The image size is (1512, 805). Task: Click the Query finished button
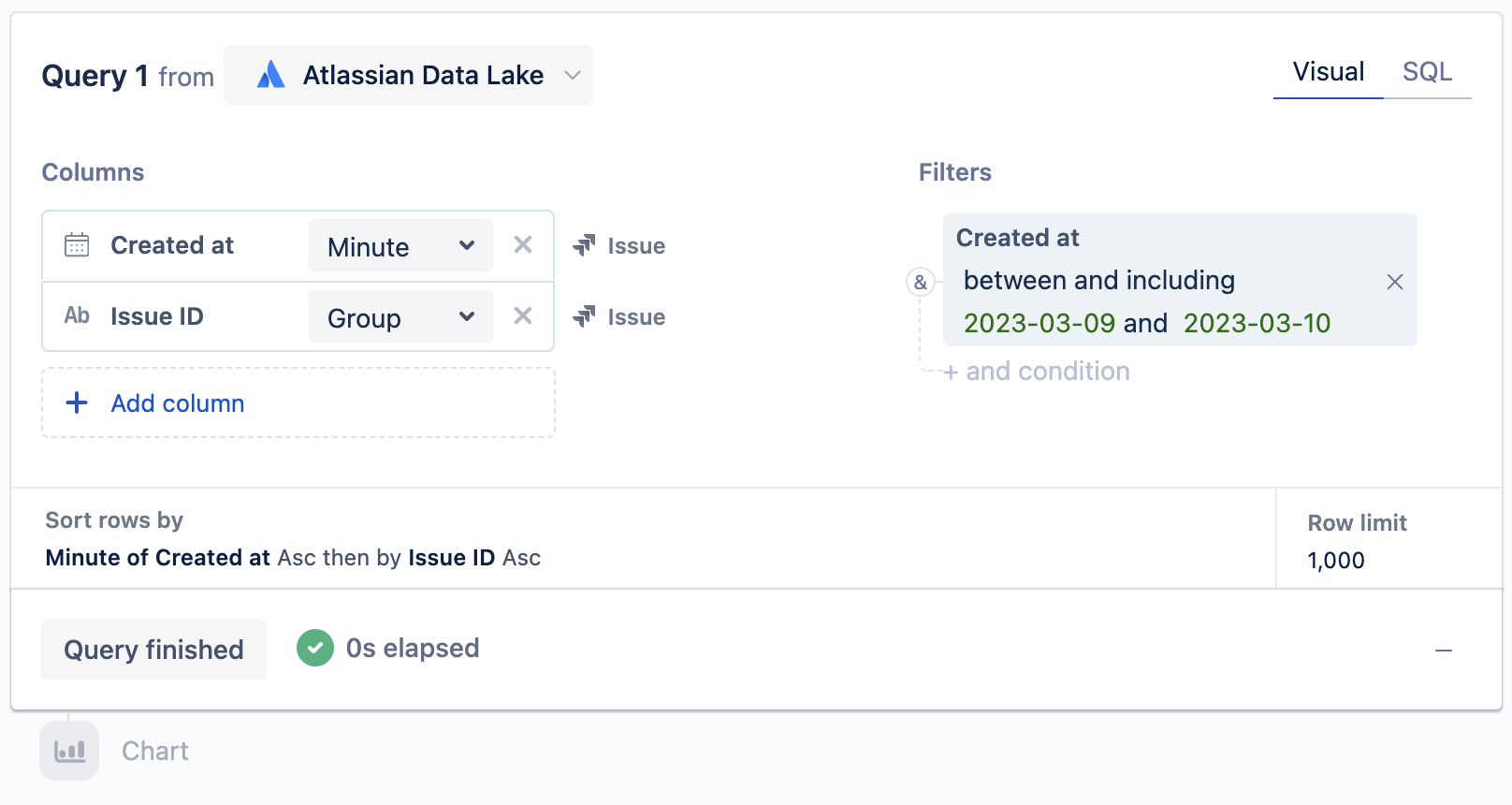click(153, 650)
